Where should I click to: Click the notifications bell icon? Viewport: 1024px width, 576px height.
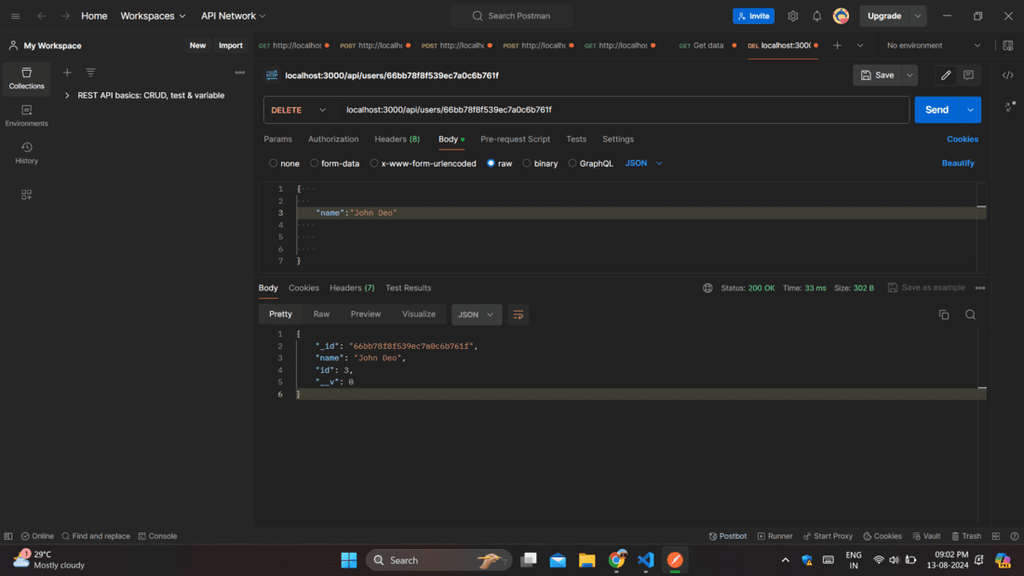click(x=817, y=16)
